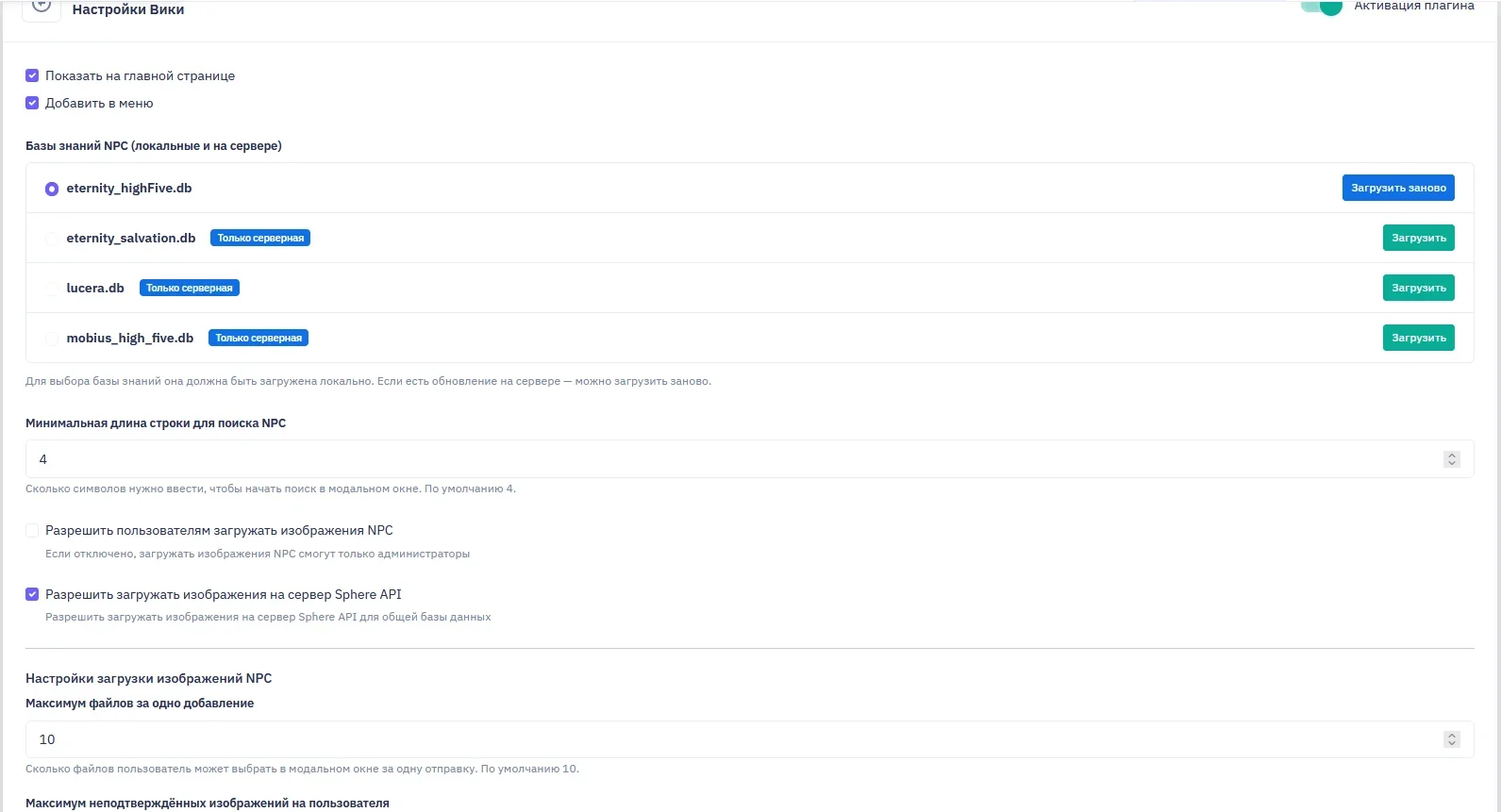
Task: Uncheck the Добавить в меню checkbox
Action: pyautogui.click(x=32, y=103)
